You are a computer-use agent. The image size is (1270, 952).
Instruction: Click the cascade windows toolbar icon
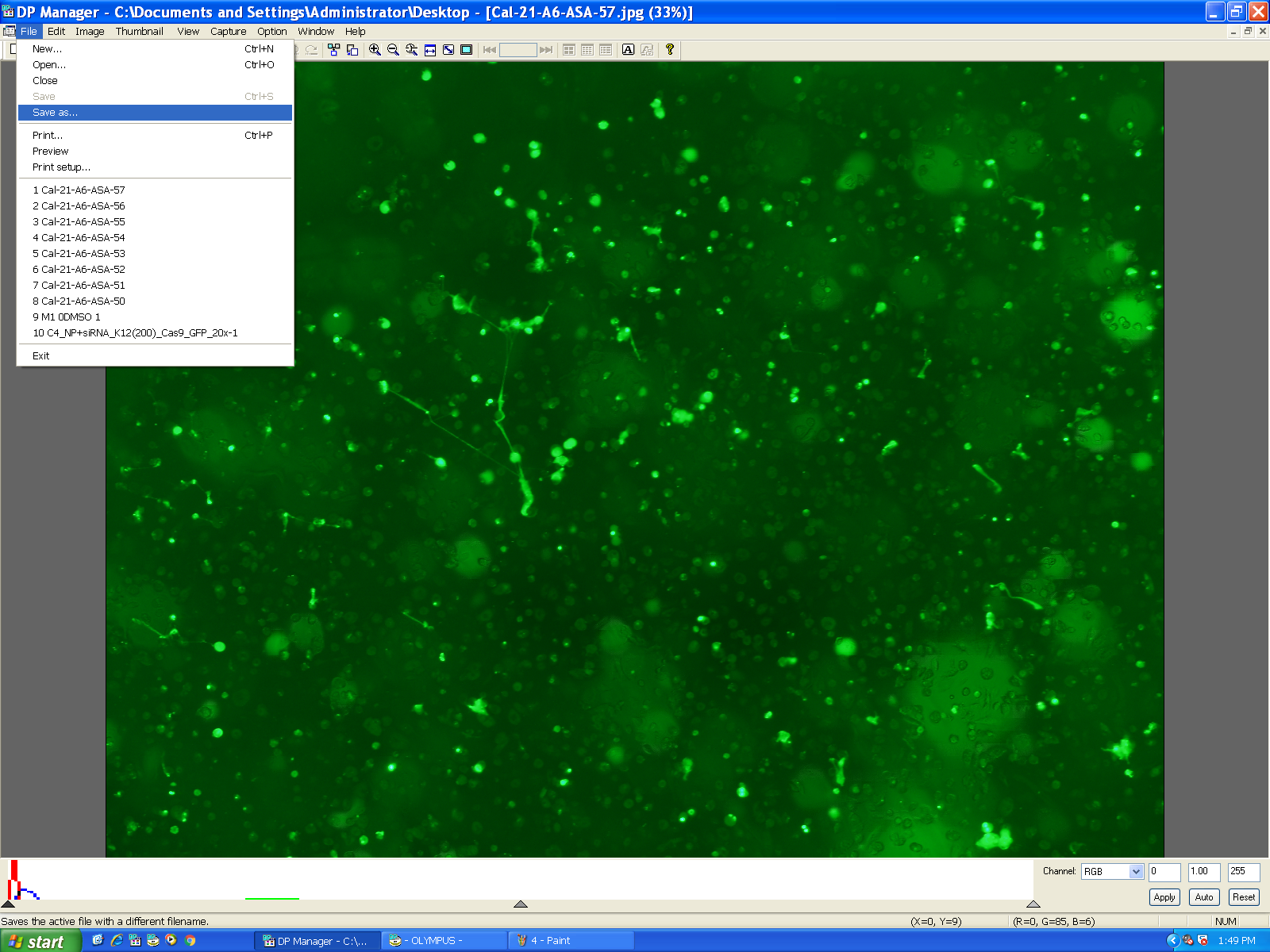(352, 50)
